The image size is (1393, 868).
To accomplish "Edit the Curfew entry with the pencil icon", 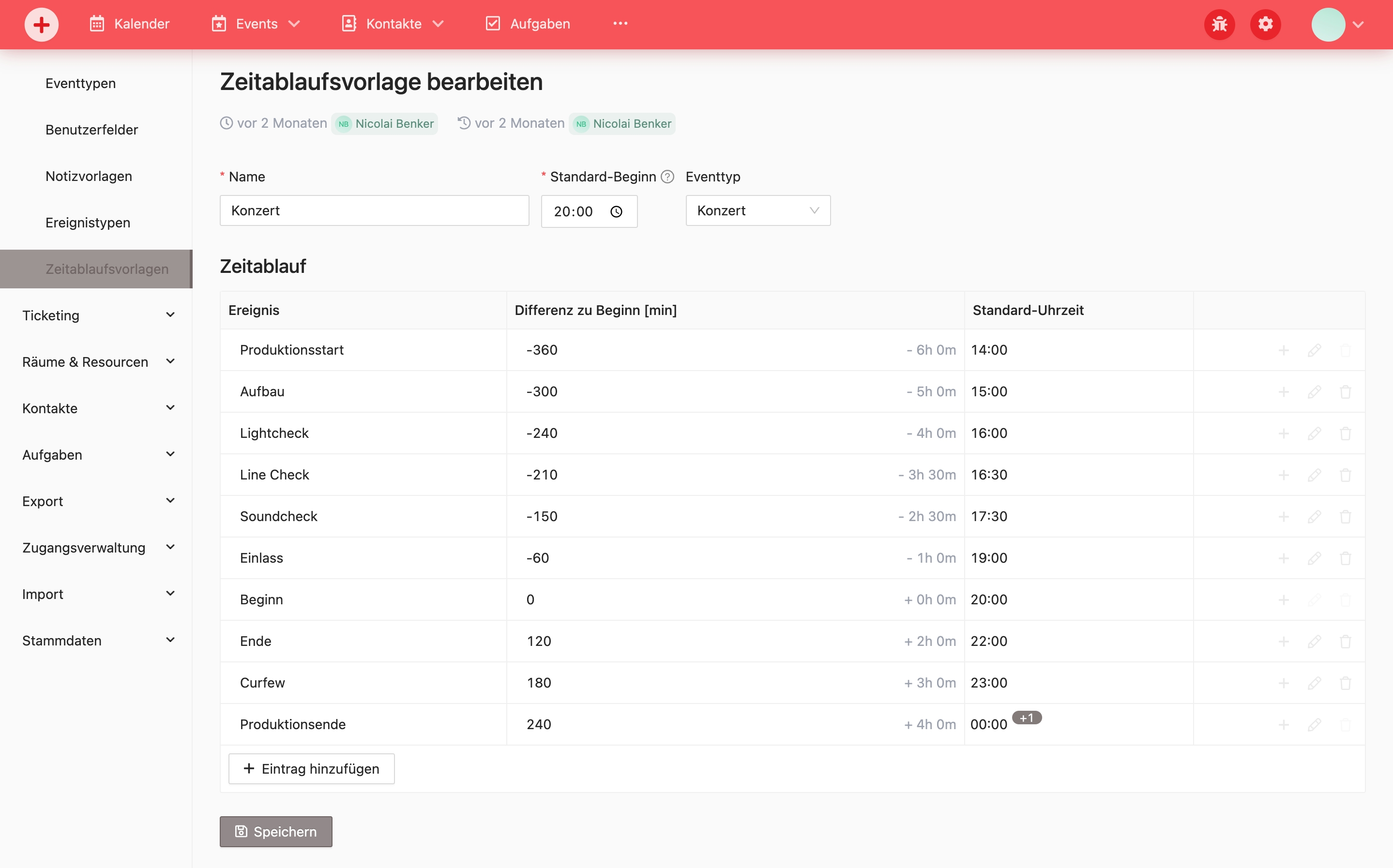I will 1314,683.
